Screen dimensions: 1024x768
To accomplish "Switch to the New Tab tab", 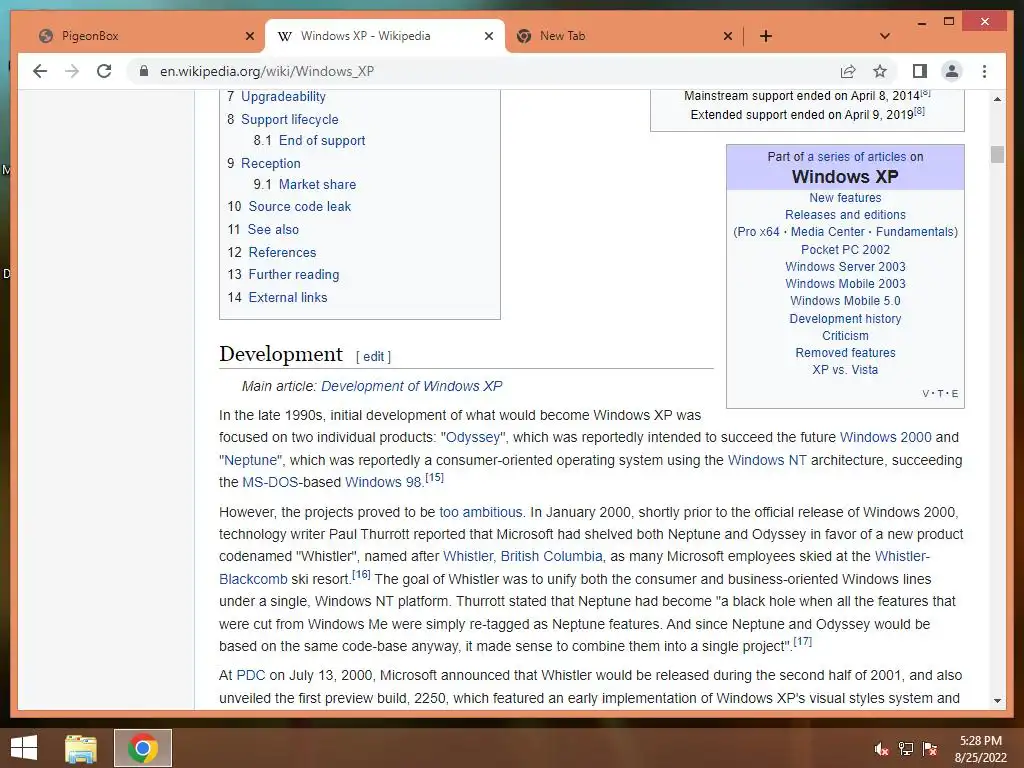I will click(x=624, y=36).
